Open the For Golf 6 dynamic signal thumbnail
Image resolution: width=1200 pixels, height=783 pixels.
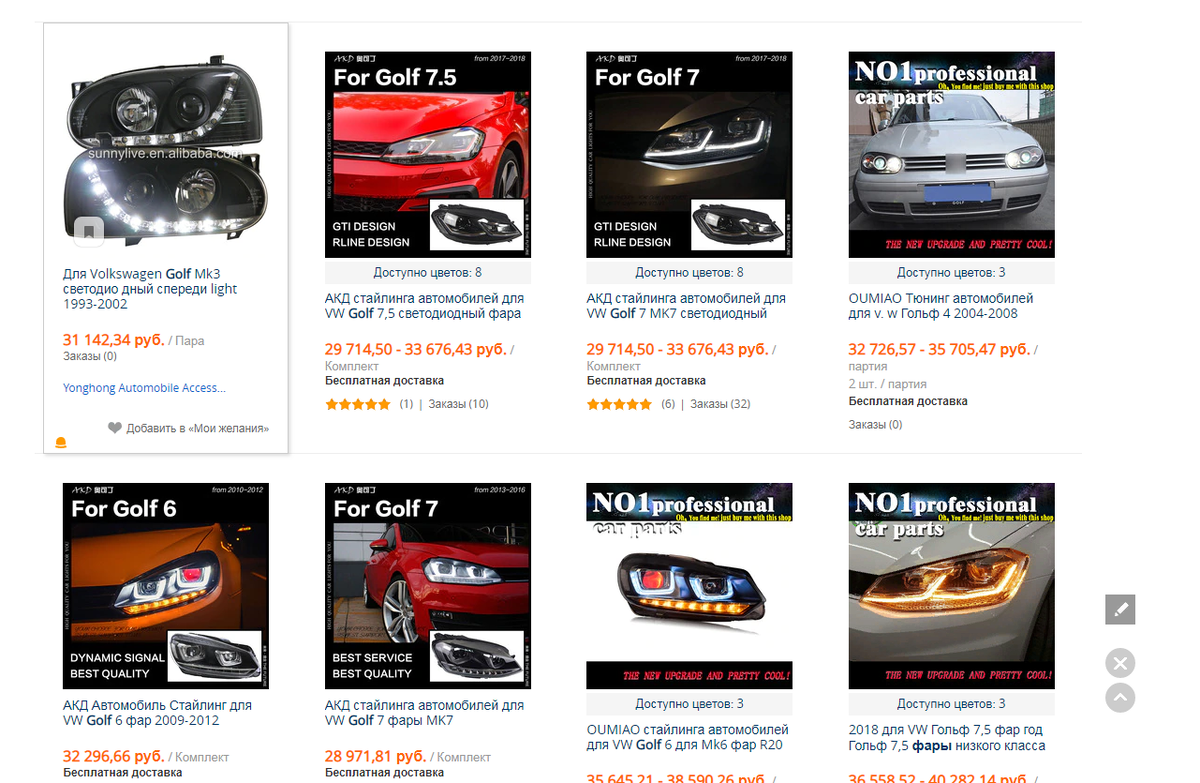pyautogui.click(x=166, y=586)
